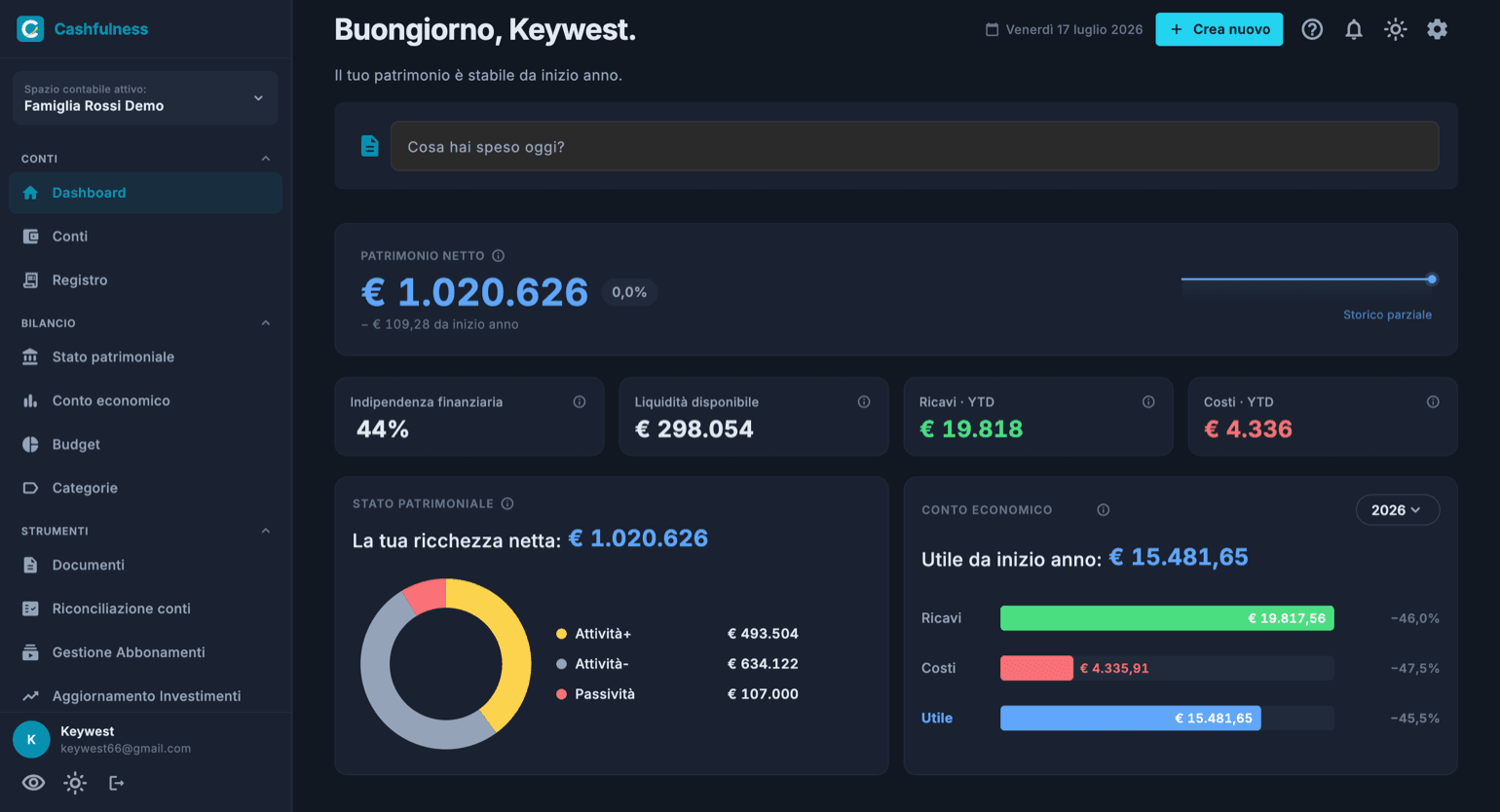Click the € 493.504 Attività+ amount

[x=763, y=634]
